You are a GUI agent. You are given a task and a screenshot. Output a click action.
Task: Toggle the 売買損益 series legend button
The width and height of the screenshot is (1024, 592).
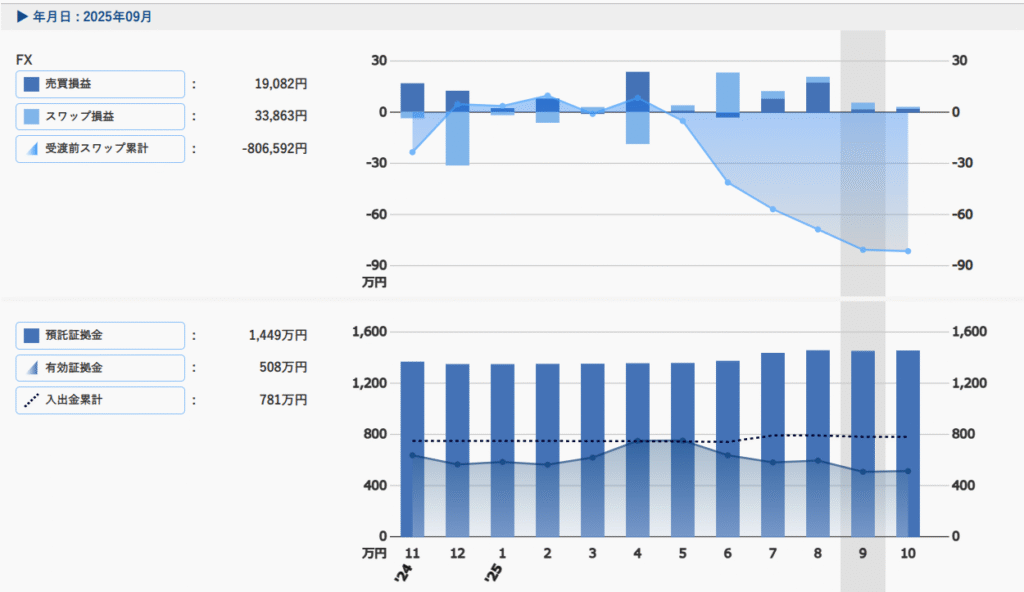pyautogui.click(x=100, y=84)
